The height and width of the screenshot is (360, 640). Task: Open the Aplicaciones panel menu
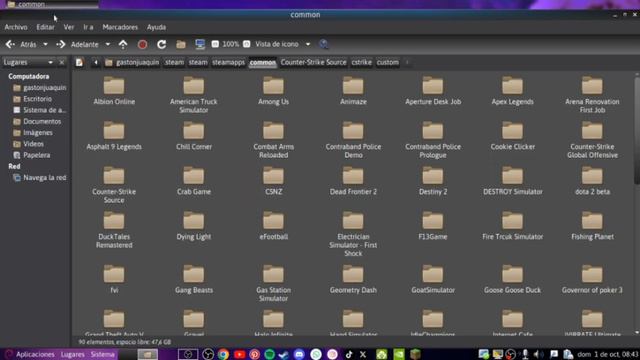coord(30,354)
